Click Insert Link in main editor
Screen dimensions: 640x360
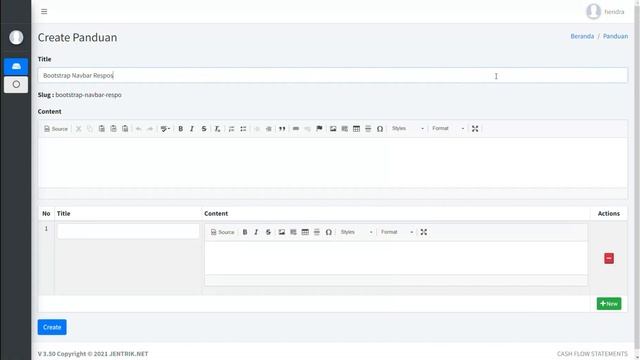tap(296, 129)
